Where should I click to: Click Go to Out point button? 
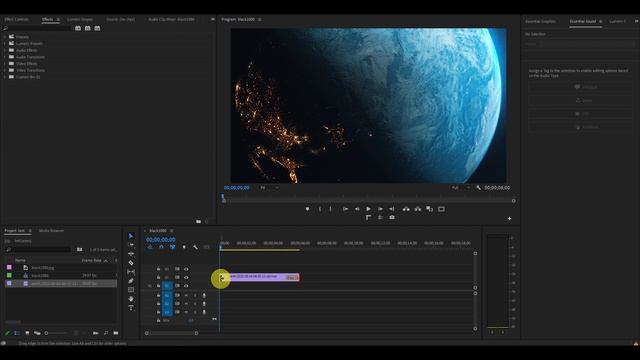coord(391,209)
